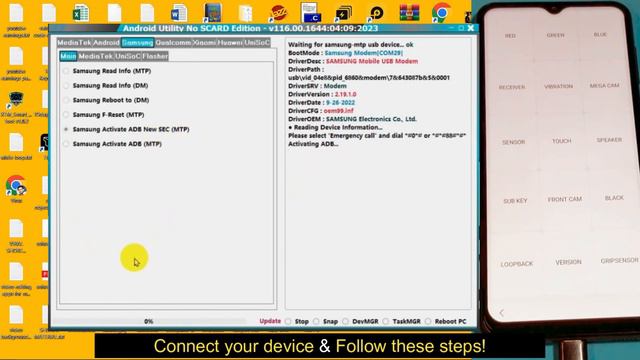Choose Samsung F-Reset (MTP)
This screenshot has height=360, width=640.
(105, 115)
